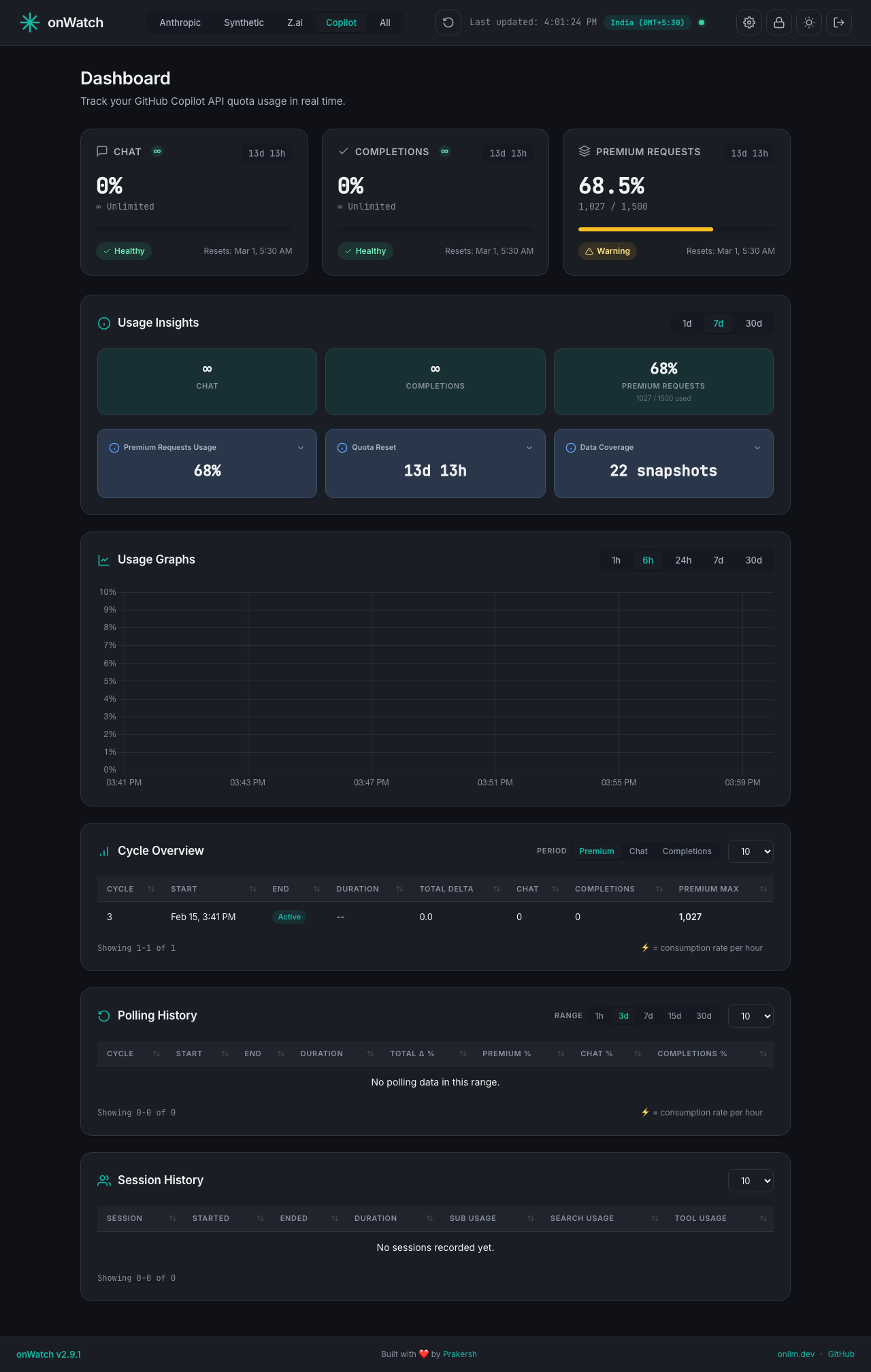Sort Polling History by DURATION

335,1053
